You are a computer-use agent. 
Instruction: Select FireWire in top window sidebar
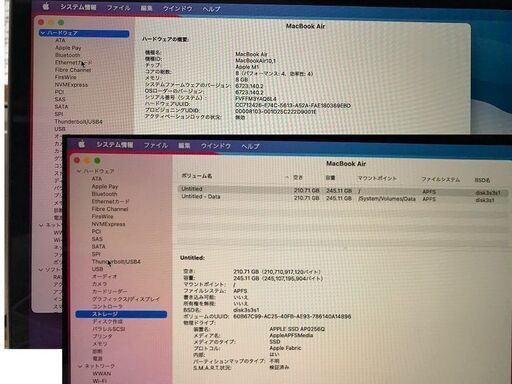65,77
